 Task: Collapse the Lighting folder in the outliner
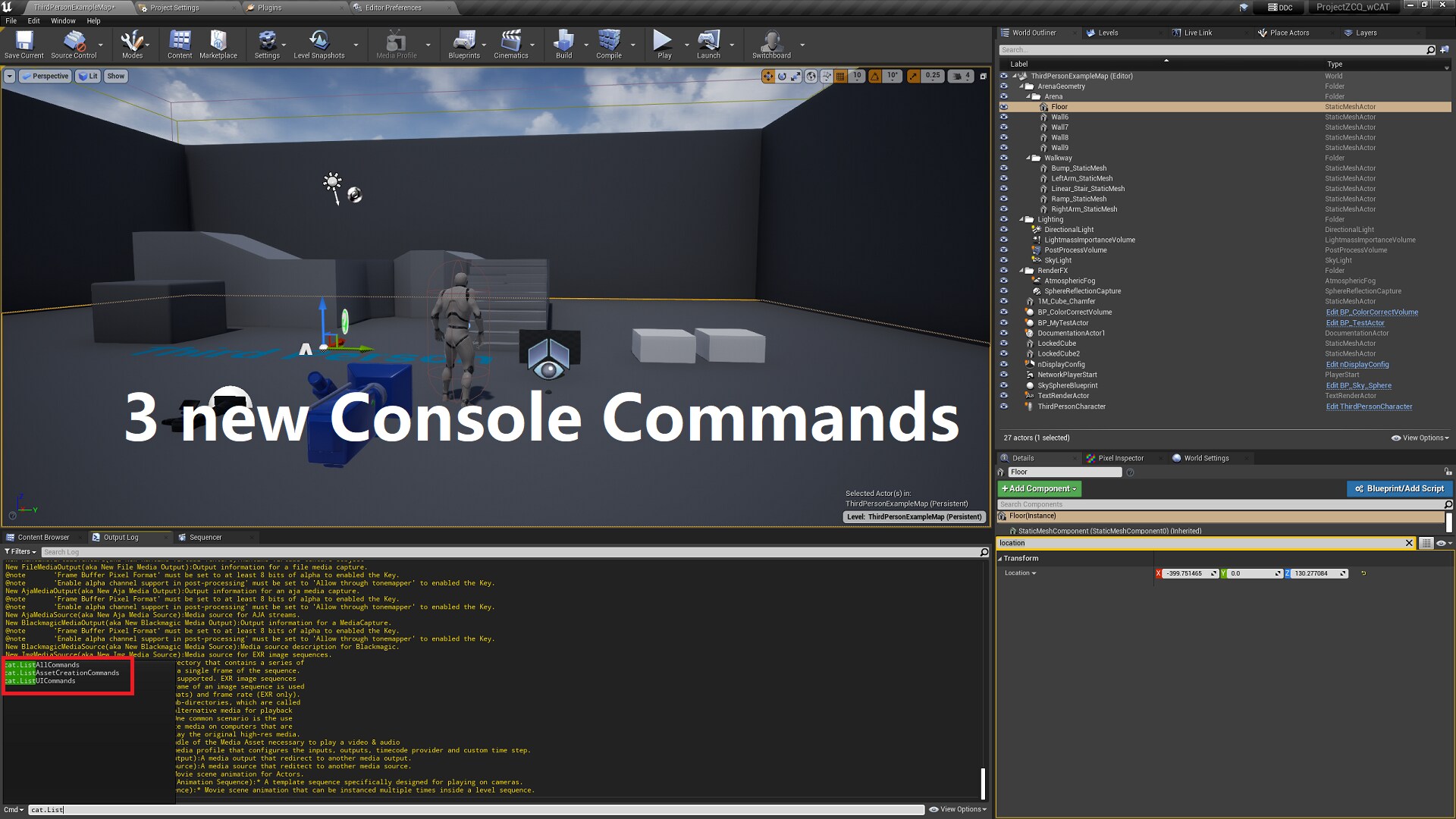1022,219
